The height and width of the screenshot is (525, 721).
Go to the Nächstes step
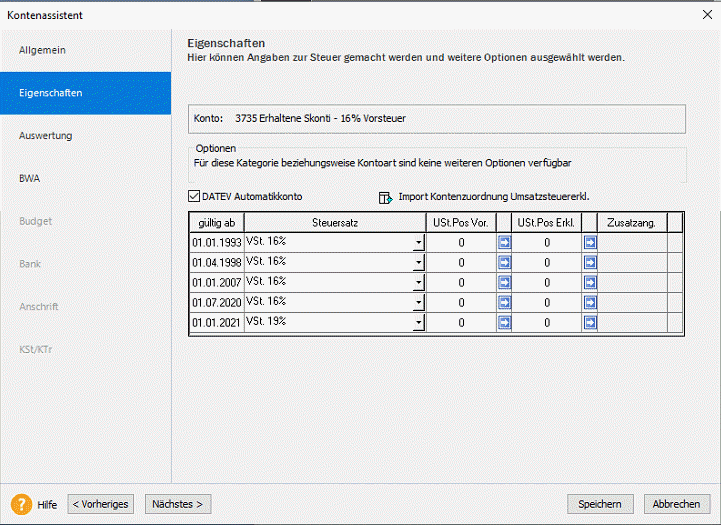(x=178, y=504)
